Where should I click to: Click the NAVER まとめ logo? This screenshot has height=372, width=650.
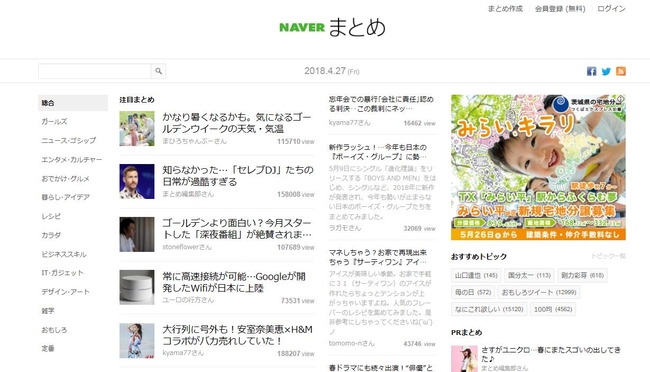(332, 27)
